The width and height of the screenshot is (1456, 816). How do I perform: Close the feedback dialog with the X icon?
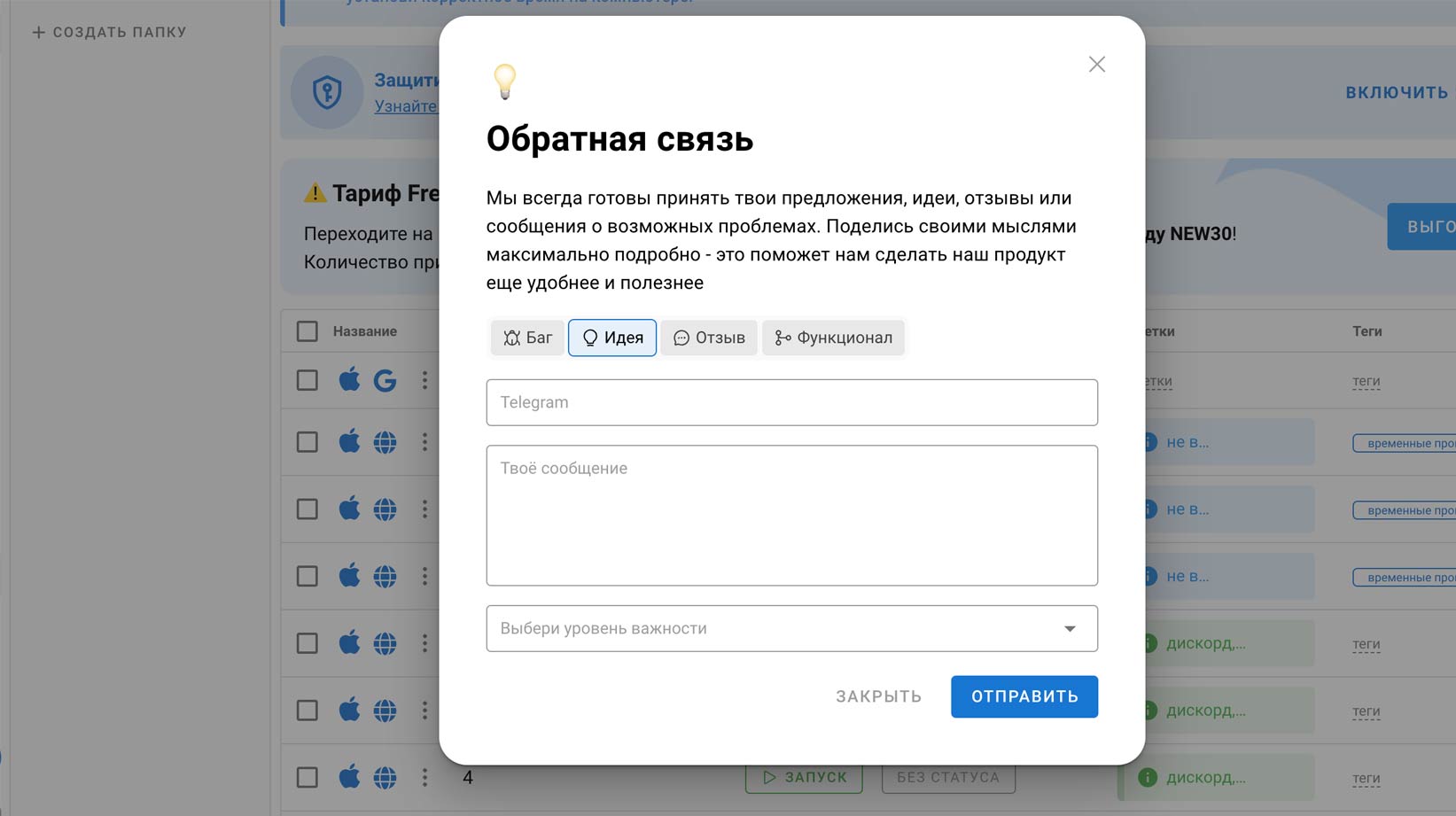click(x=1096, y=65)
